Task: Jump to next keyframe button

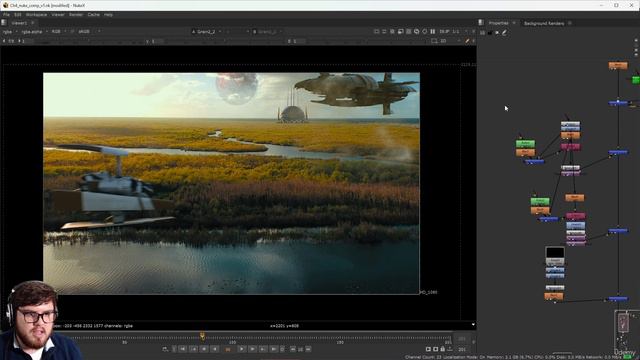Action: [x=263, y=349]
